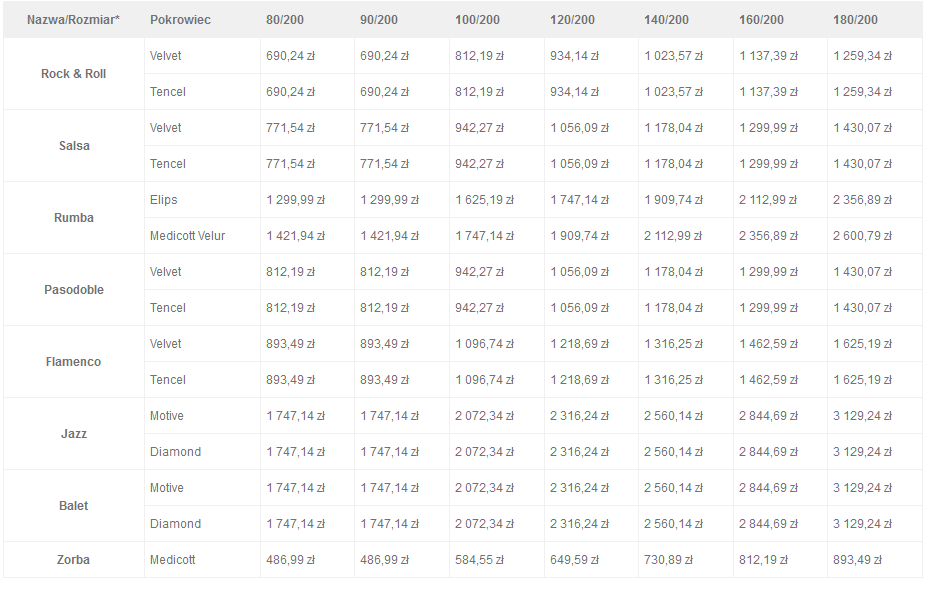Select the Jazz mattress name cell
This screenshot has width=926, height=591.
[73, 434]
